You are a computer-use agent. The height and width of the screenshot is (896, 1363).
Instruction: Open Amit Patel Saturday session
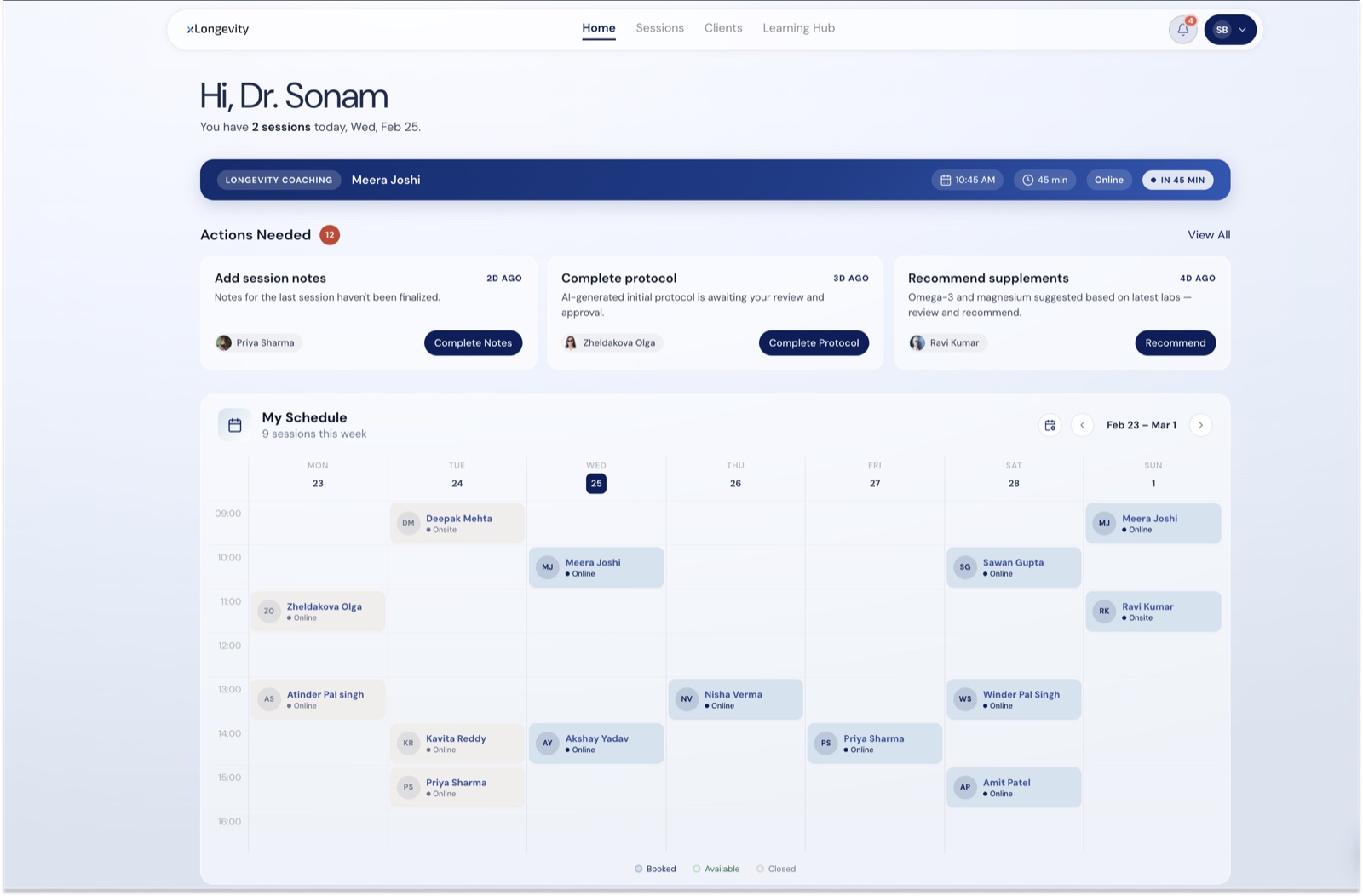pyautogui.click(x=1014, y=788)
